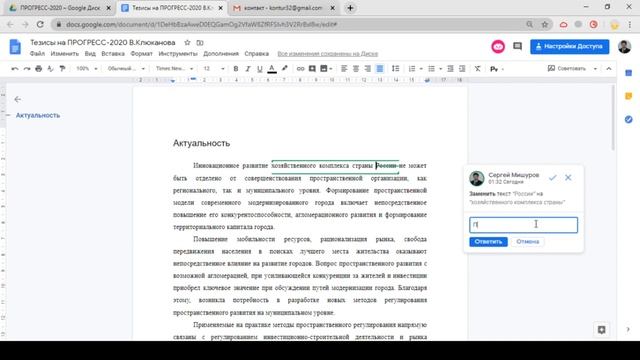Open the Справка menu

(x=256, y=53)
